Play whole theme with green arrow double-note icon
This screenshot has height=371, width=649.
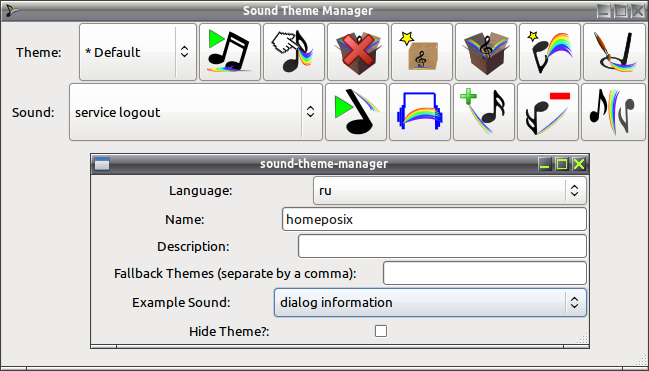tap(230, 52)
